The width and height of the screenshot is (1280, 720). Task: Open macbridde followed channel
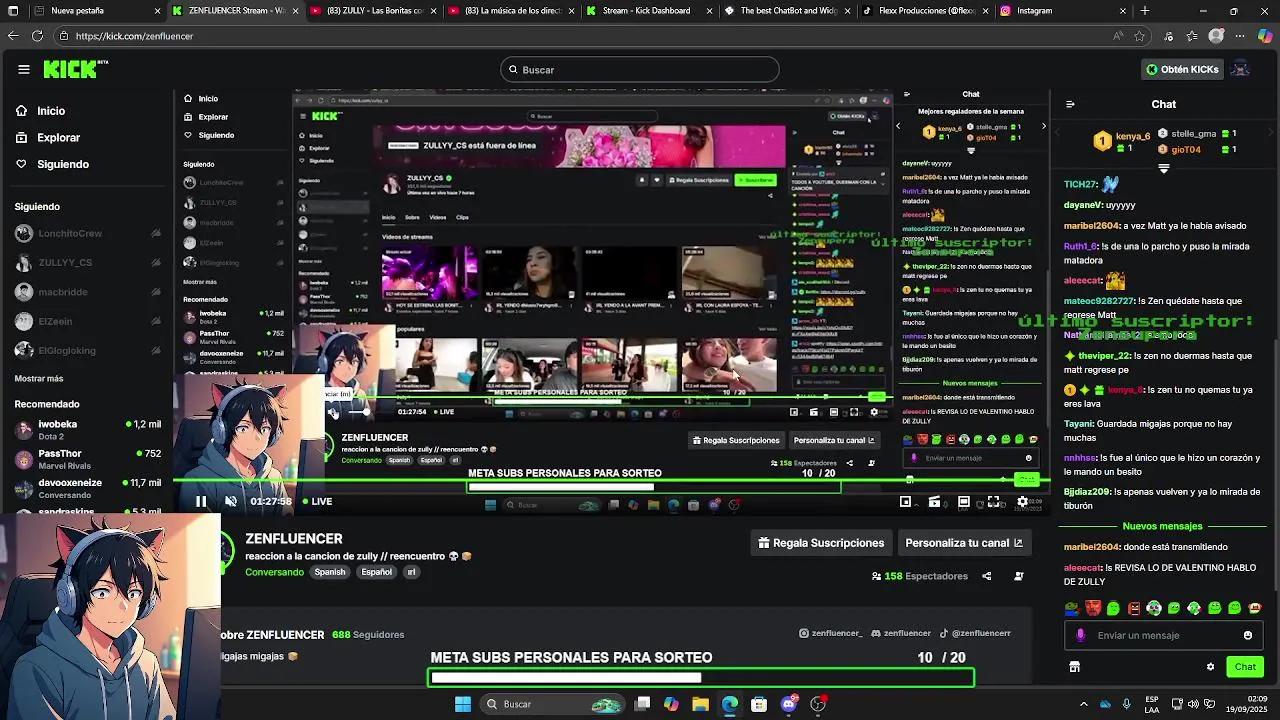(88, 292)
